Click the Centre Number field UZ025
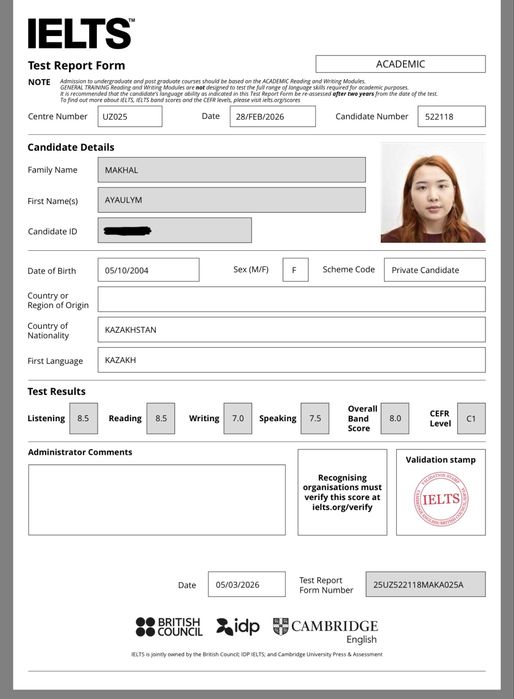 pos(130,116)
